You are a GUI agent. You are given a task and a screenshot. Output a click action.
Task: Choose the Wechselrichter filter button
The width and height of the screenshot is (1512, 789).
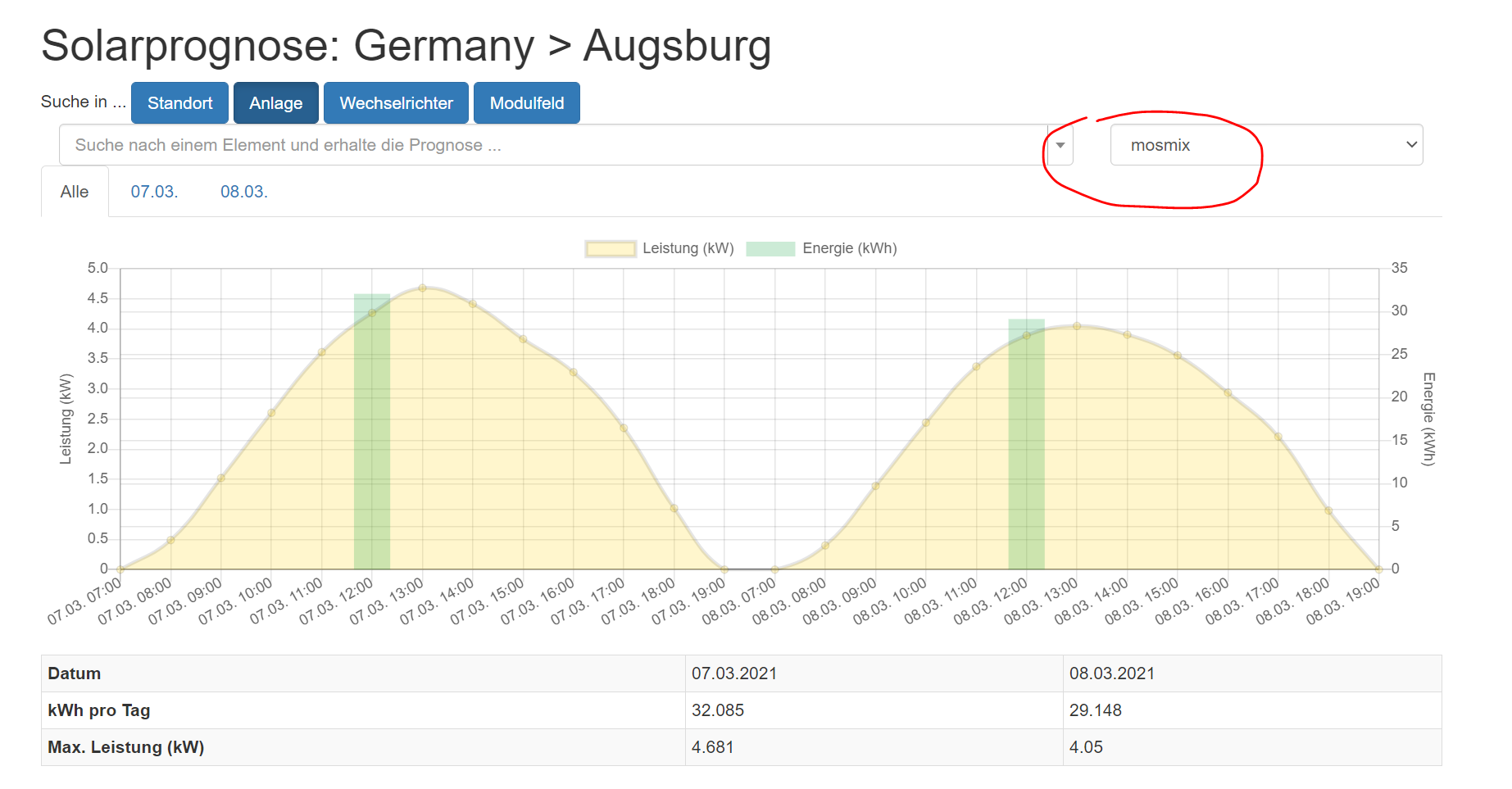pos(396,103)
